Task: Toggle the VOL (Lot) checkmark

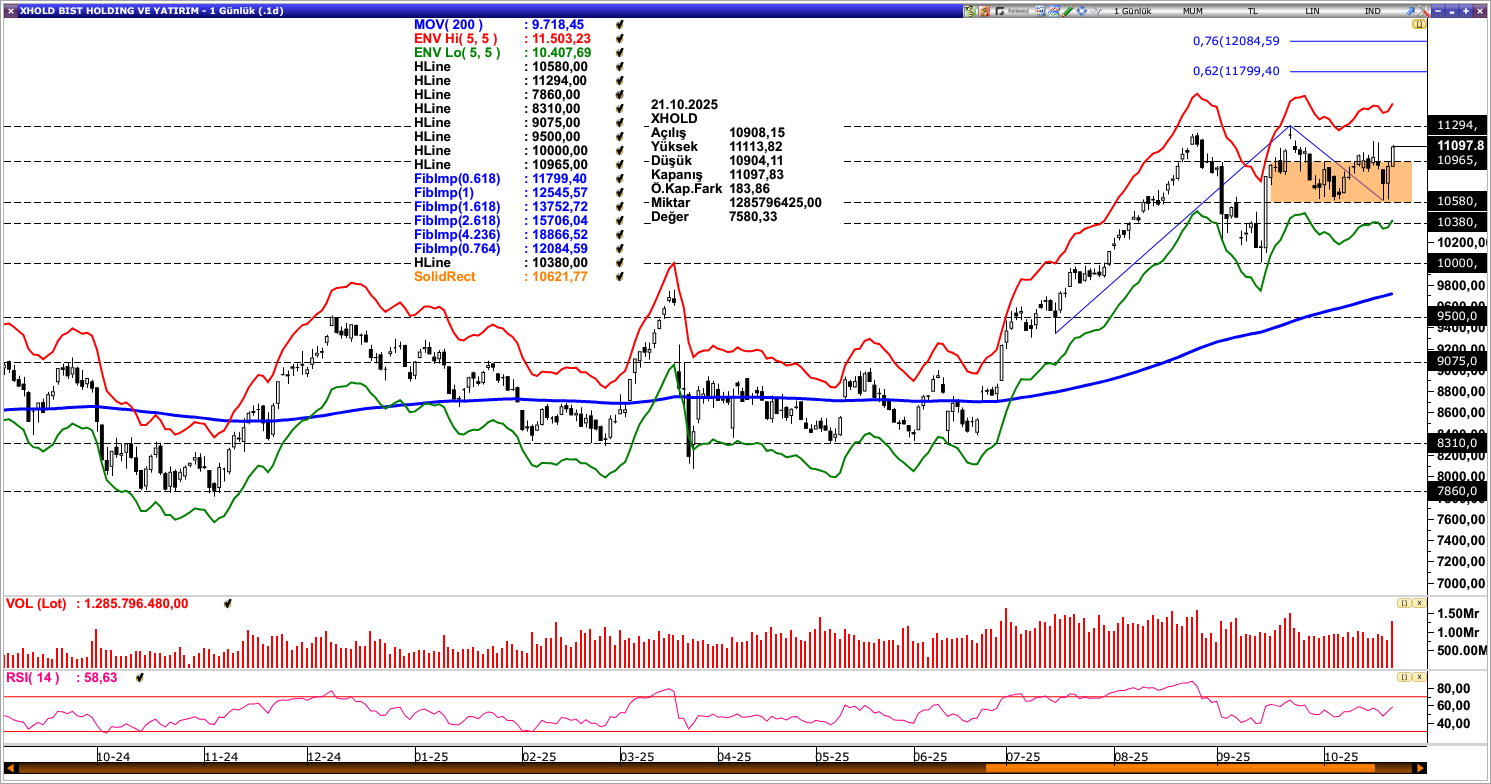Action: tap(228, 604)
